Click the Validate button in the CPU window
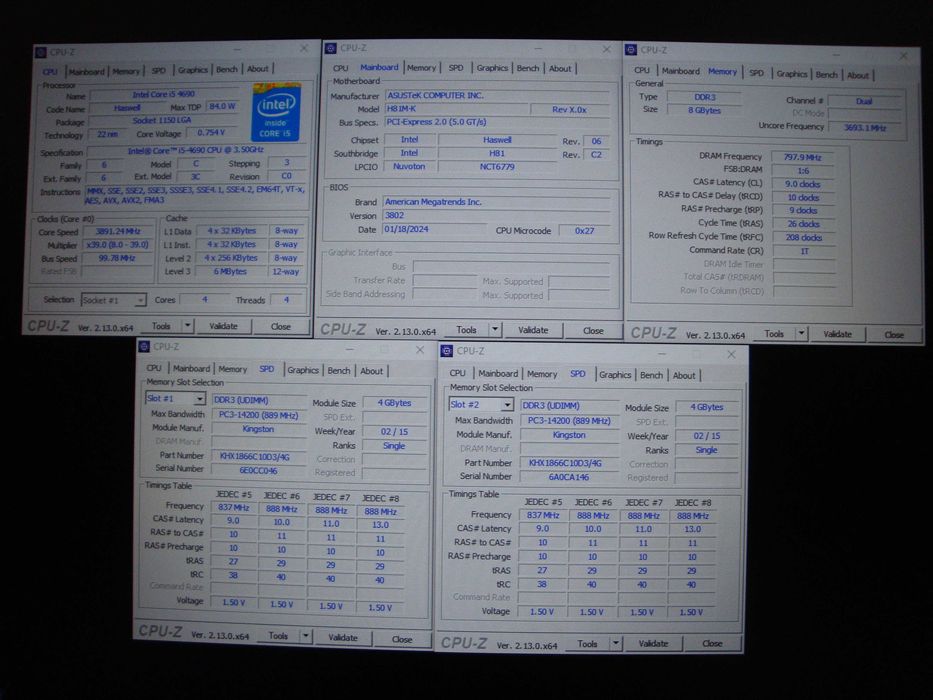The height and width of the screenshot is (700, 933). 223,326
